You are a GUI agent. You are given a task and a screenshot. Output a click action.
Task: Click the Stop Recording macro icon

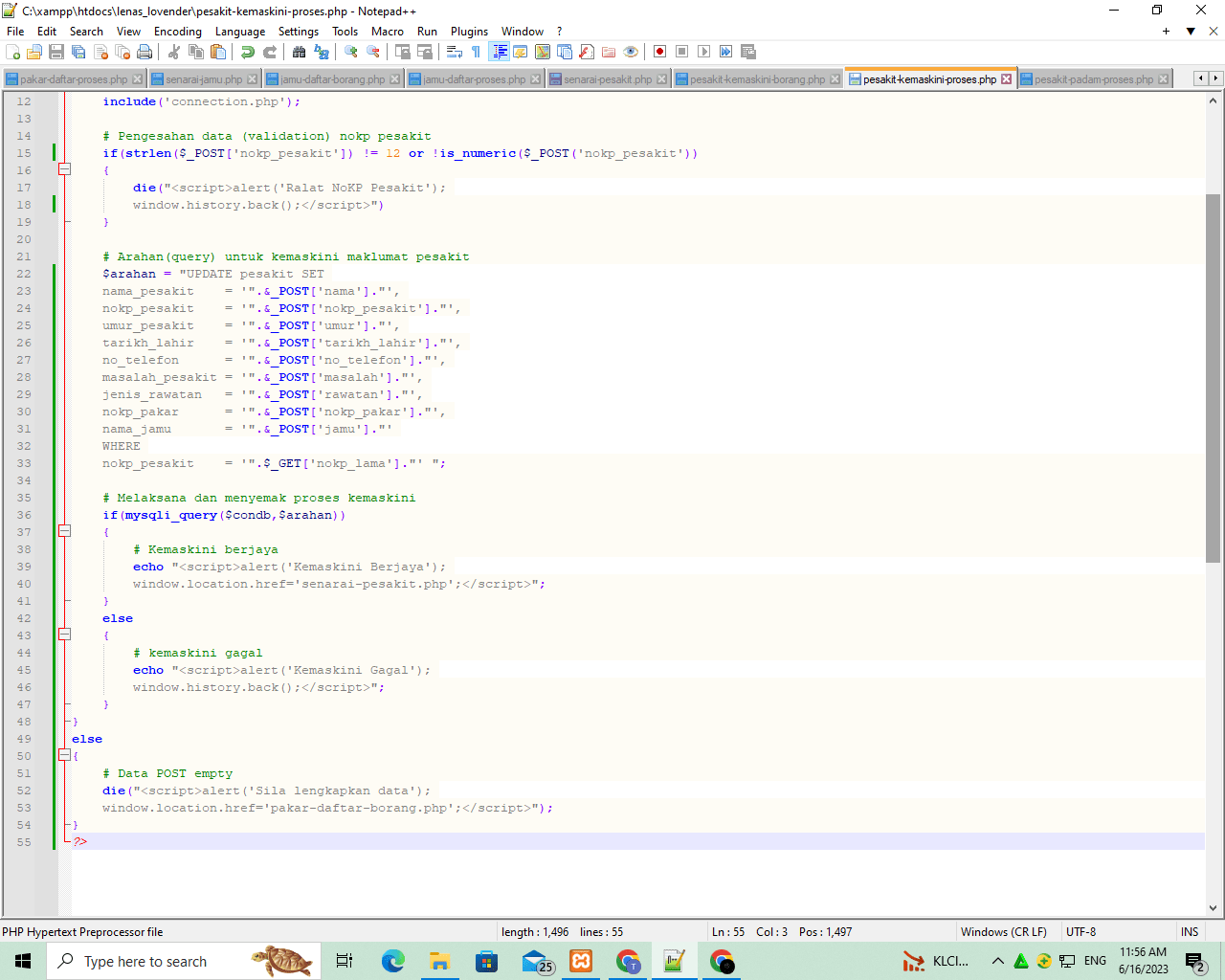681,52
